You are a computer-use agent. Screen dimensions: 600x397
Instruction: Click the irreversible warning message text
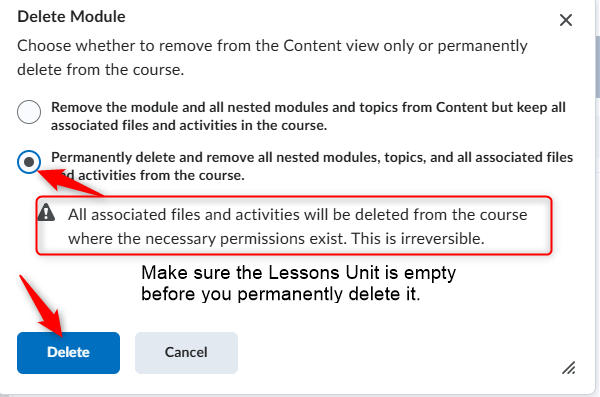(x=298, y=227)
